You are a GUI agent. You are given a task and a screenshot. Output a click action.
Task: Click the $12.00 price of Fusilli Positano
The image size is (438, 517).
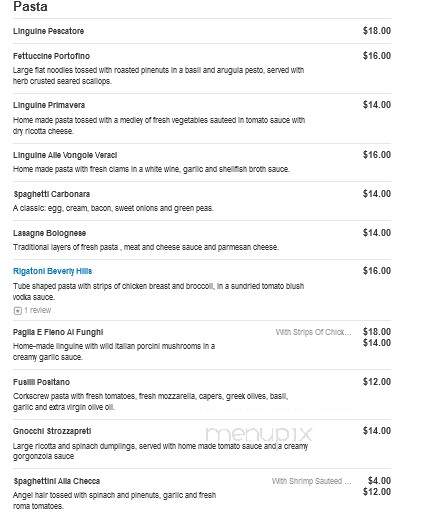tap(377, 382)
